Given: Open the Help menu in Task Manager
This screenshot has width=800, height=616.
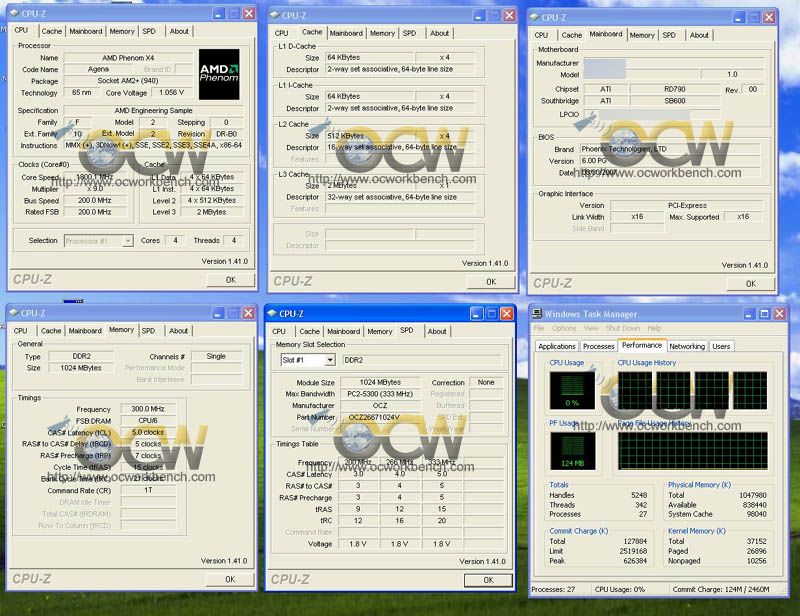Looking at the screenshot, I should 654,328.
